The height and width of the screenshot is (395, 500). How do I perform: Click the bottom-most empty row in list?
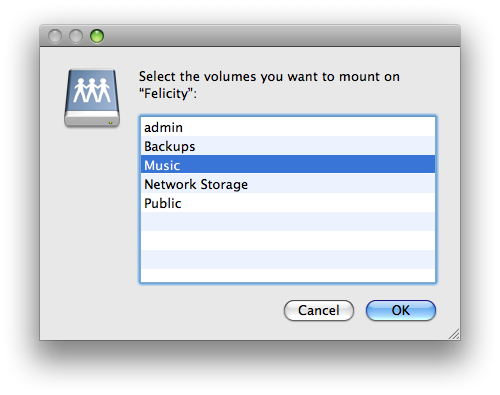point(288,275)
